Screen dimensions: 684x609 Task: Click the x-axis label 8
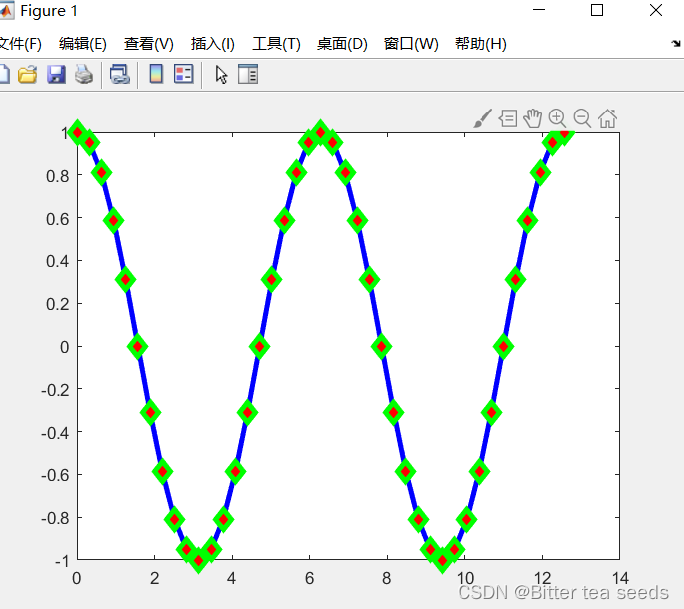386,578
